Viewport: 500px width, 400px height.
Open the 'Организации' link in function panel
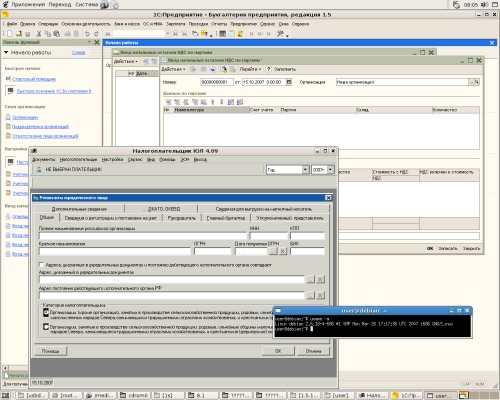pyautogui.click(x=25, y=117)
